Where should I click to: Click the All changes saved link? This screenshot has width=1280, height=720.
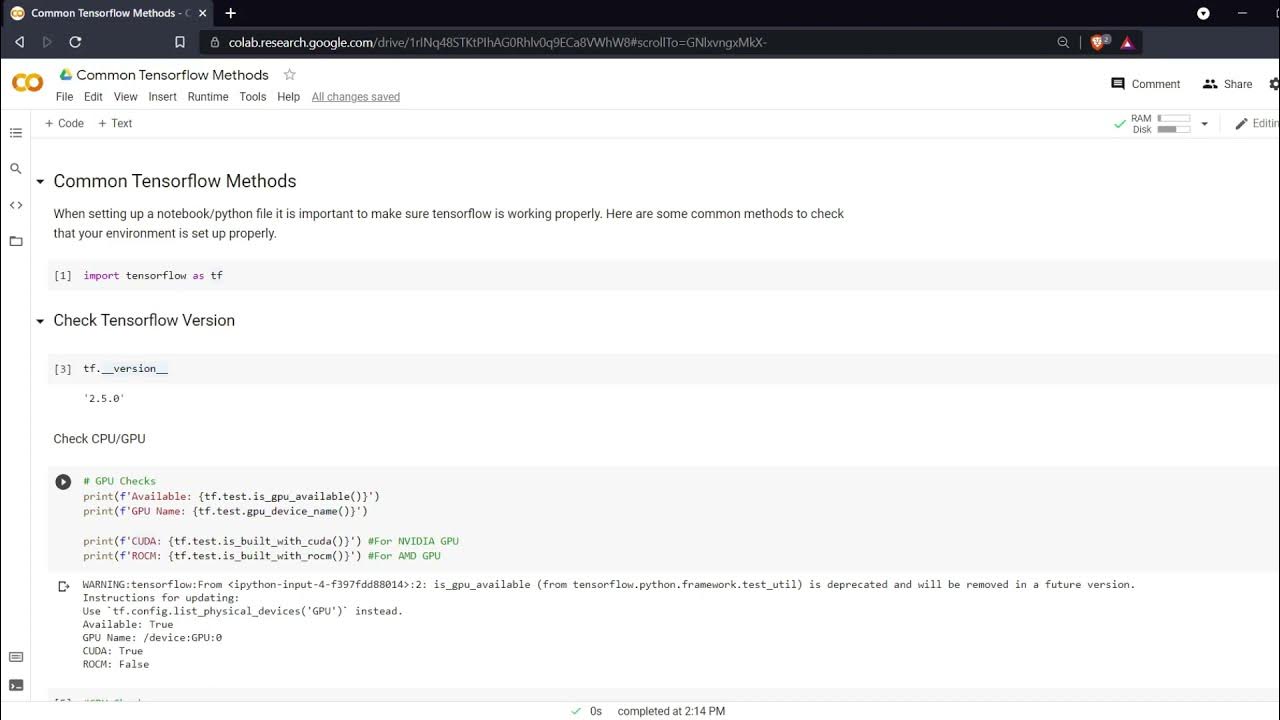coord(355,97)
